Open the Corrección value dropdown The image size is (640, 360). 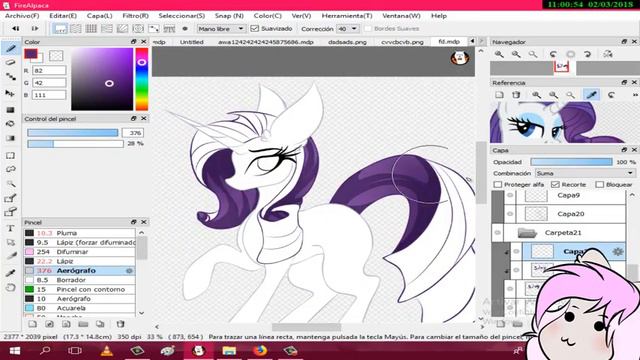347,29
